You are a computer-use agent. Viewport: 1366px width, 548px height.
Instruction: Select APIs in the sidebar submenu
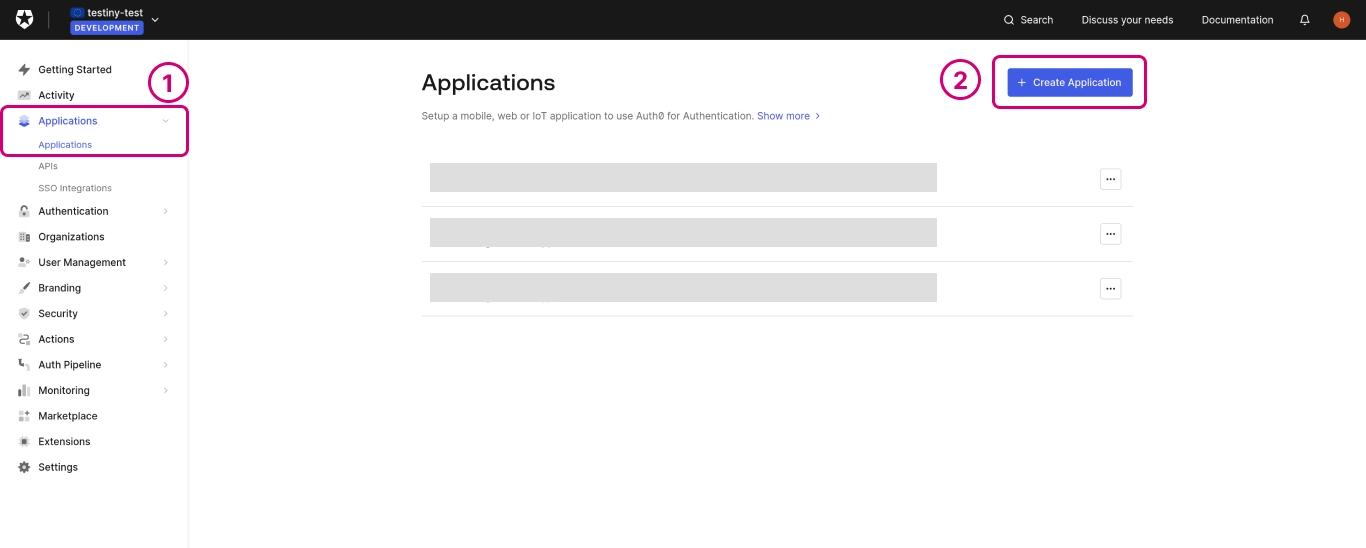48,166
